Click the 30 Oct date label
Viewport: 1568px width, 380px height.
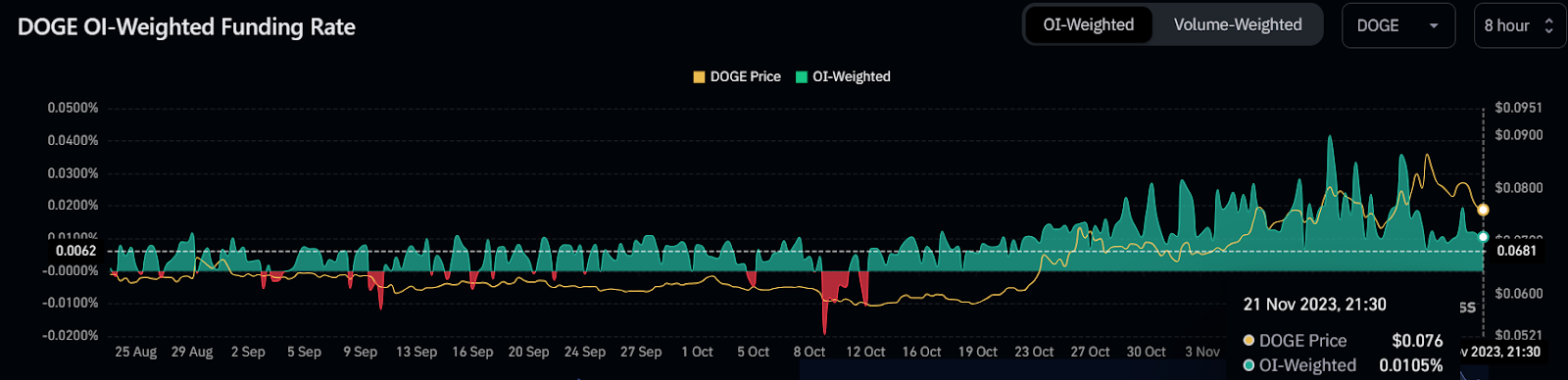(1146, 352)
